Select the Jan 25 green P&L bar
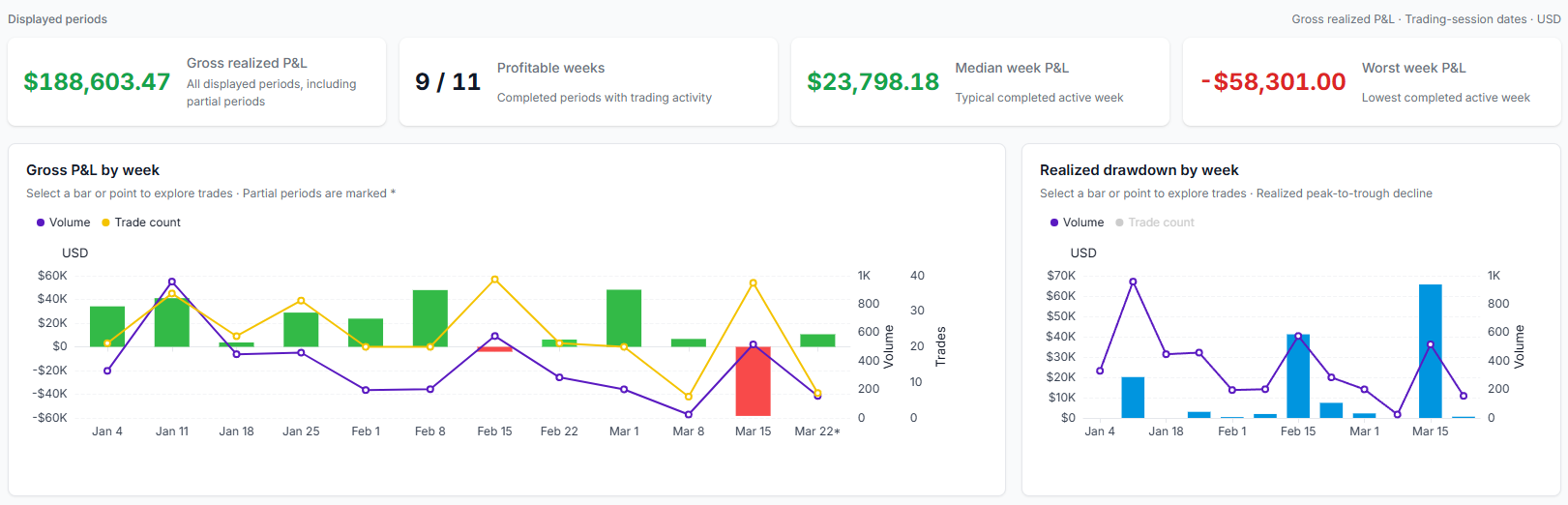 click(301, 329)
